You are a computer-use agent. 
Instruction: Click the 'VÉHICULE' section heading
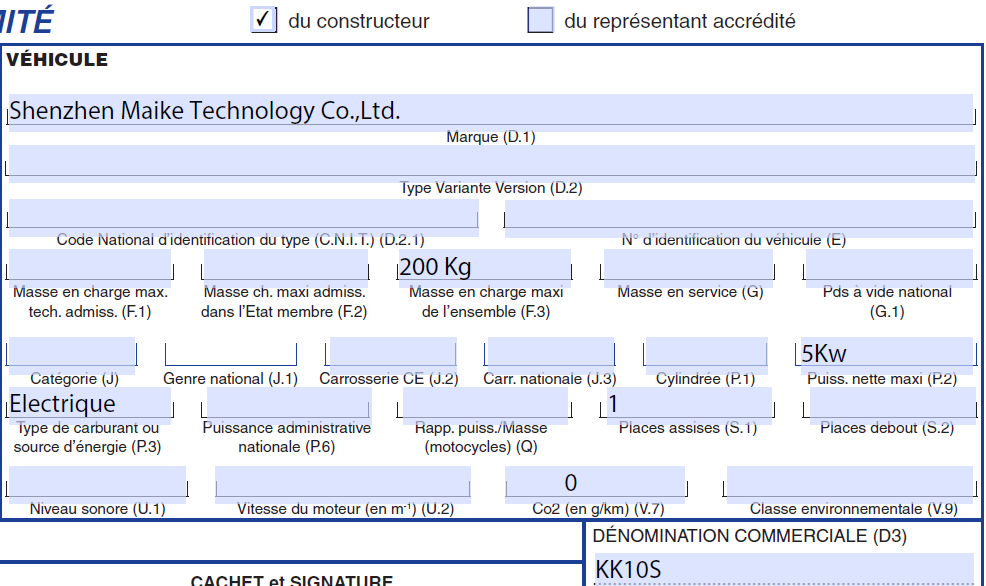(57, 60)
